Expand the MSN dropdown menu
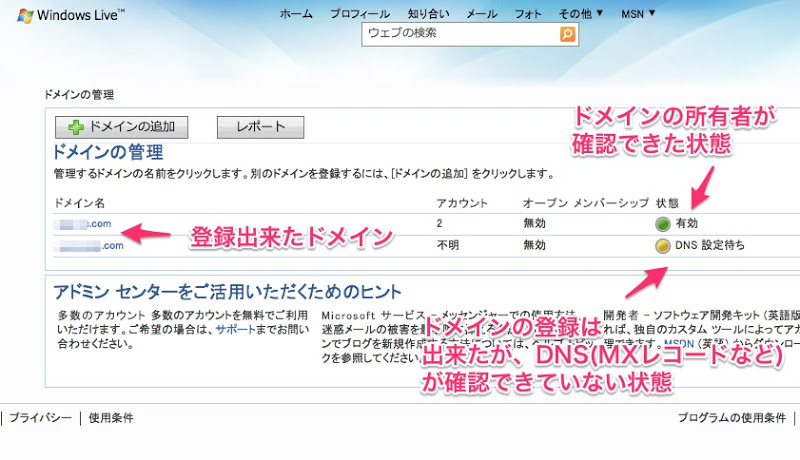This screenshot has width=800, height=460. [638, 14]
